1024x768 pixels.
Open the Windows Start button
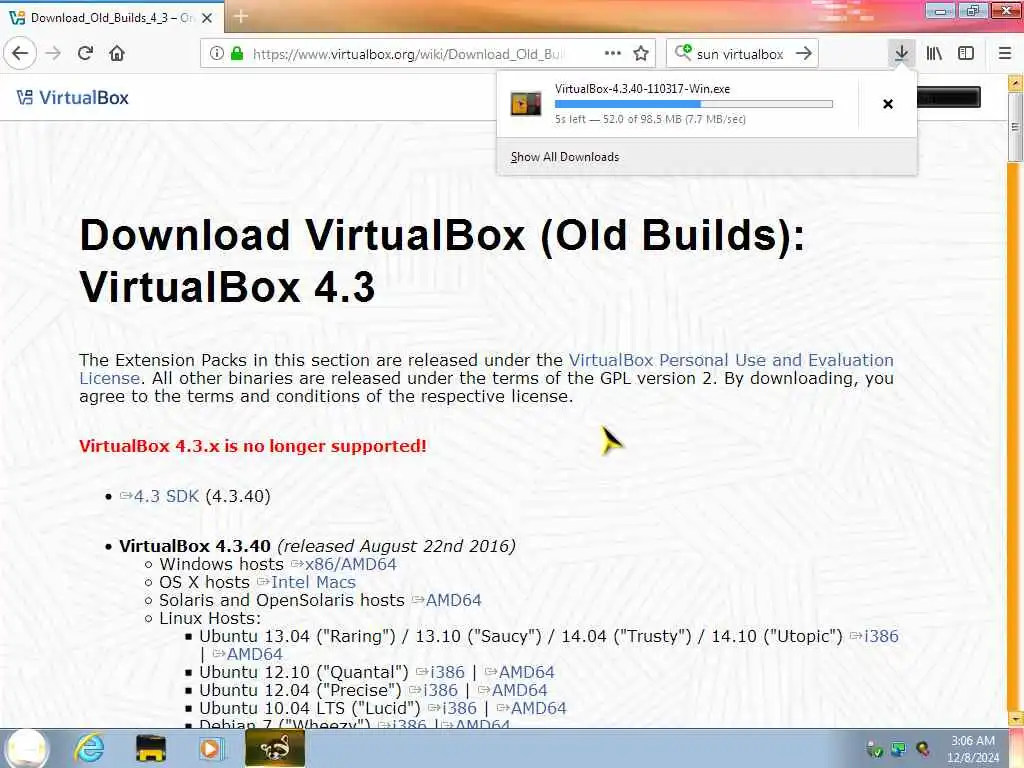[25, 748]
